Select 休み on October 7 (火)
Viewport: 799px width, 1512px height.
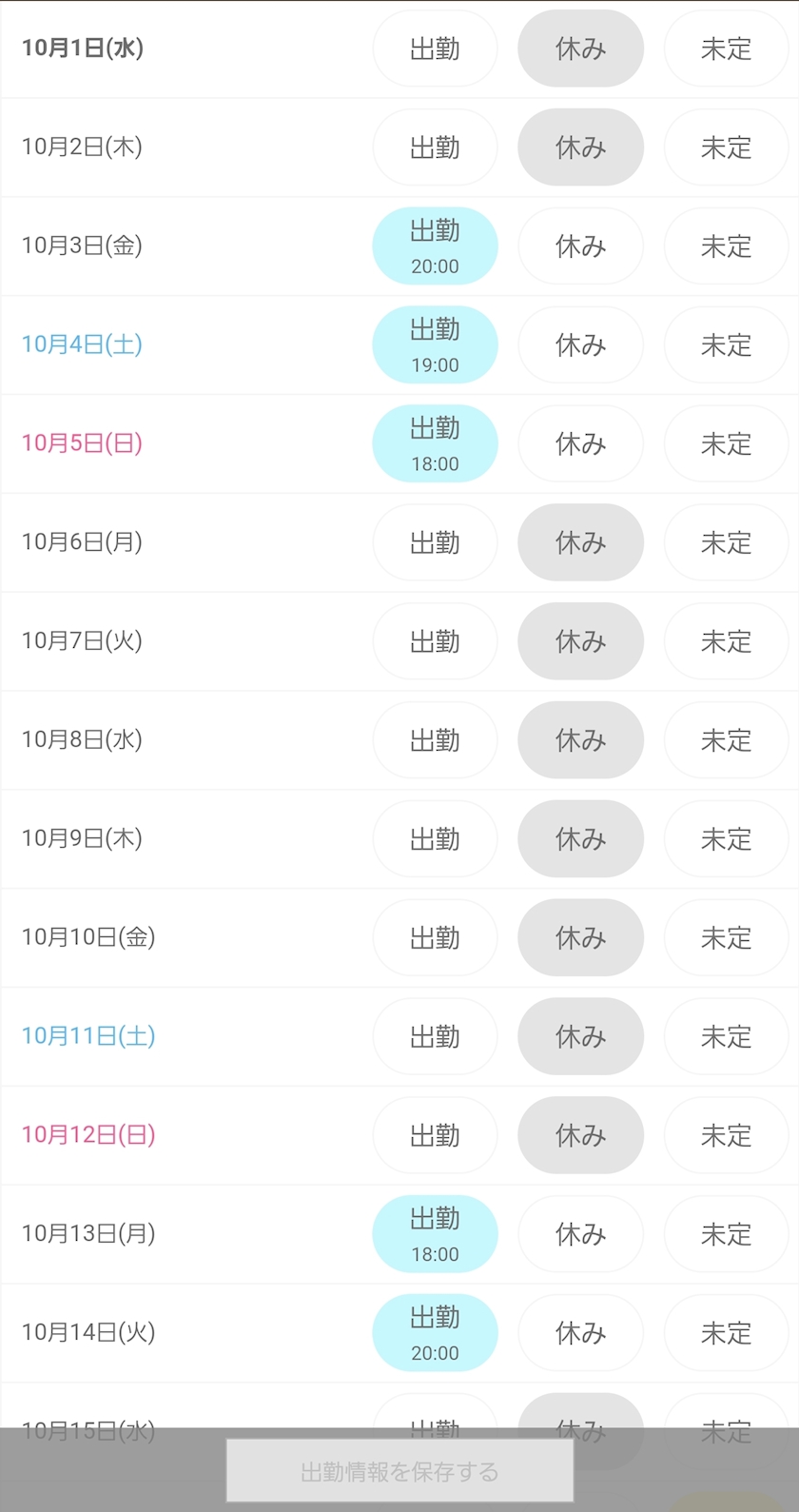click(x=580, y=641)
